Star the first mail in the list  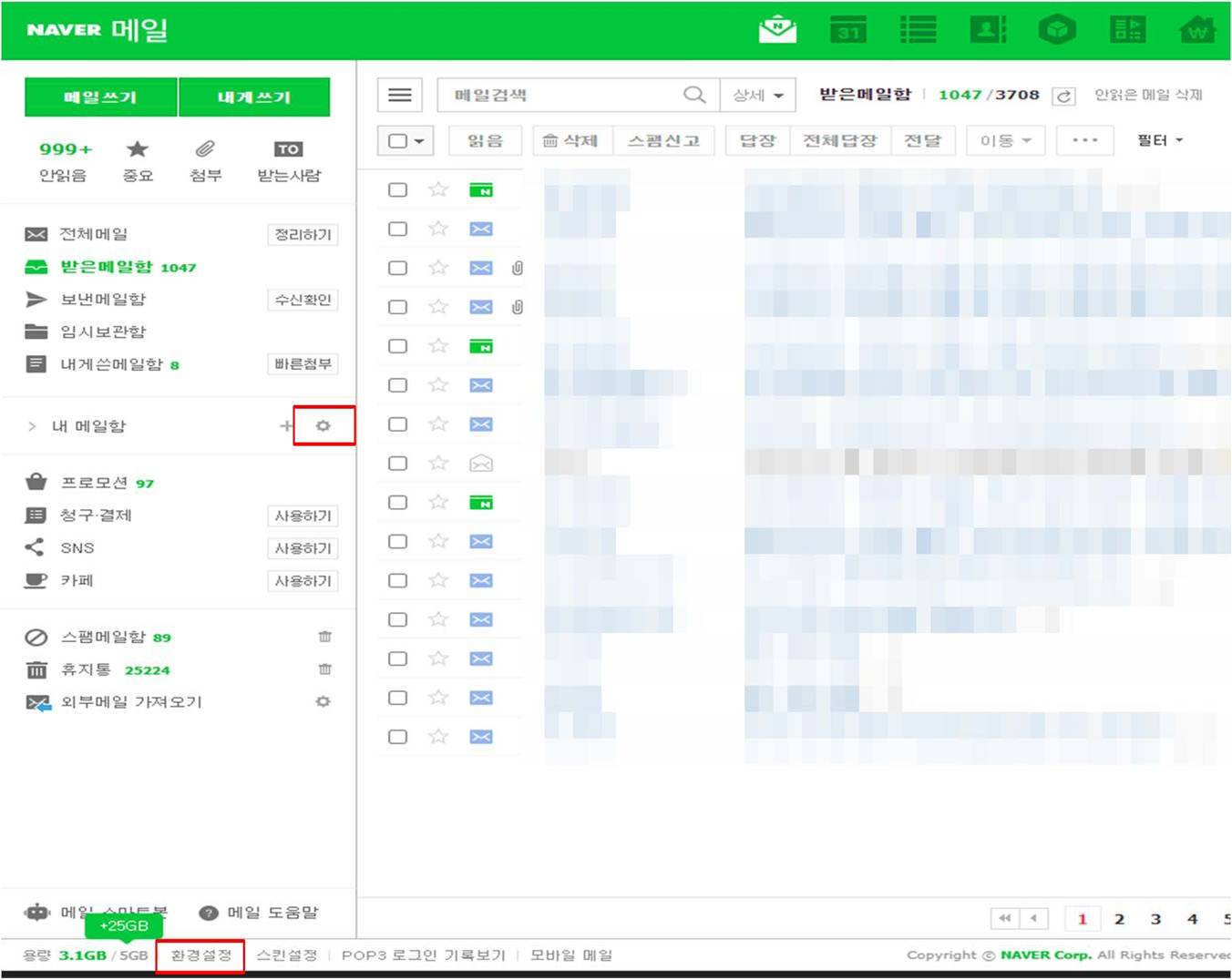click(438, 189)
